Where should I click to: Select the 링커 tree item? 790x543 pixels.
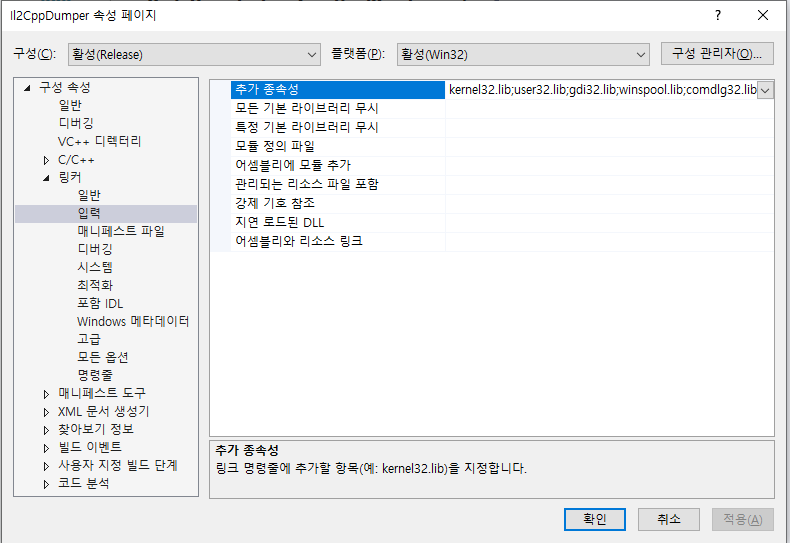[x=70, y=177]
